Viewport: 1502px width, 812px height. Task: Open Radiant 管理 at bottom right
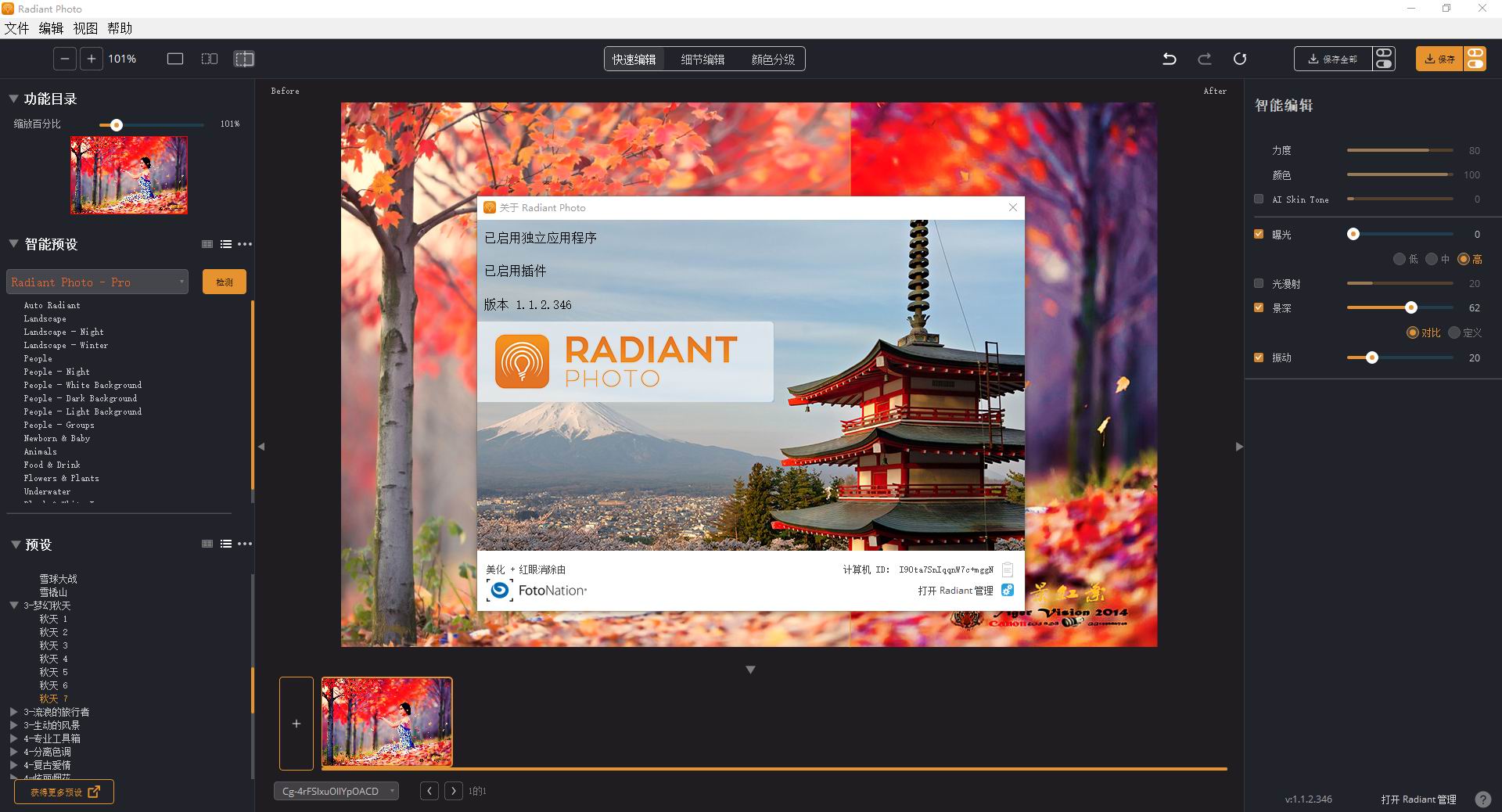pyautogui.click(x=1418, y=799)
